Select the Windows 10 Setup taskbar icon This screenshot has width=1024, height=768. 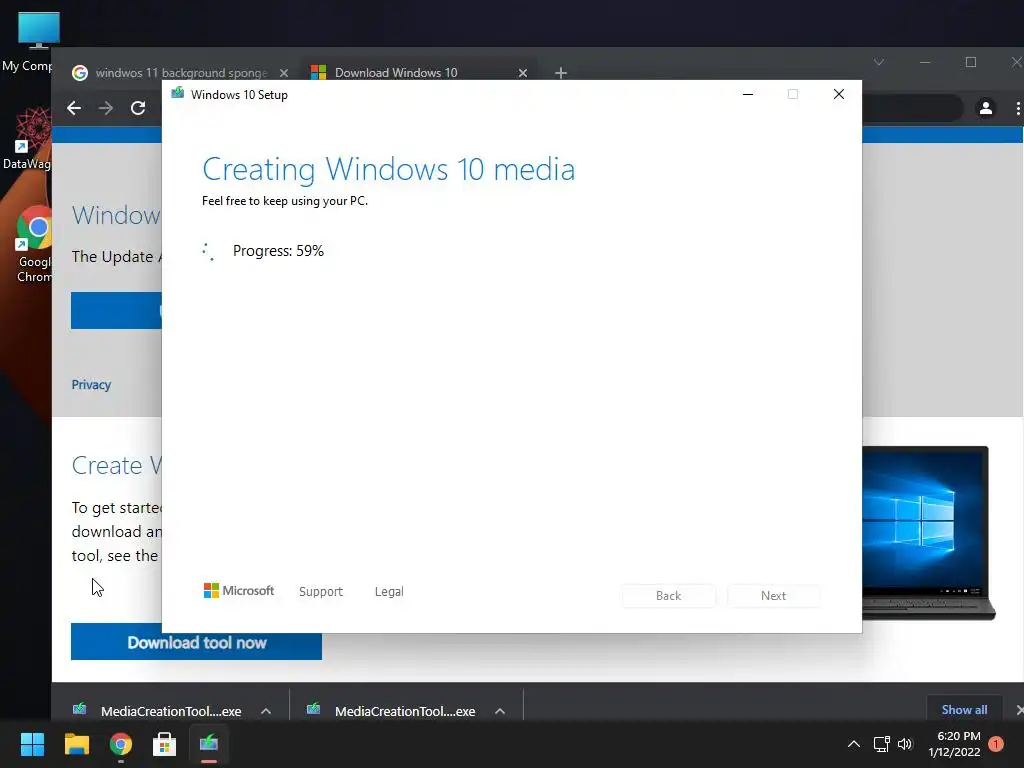[209, 744]
